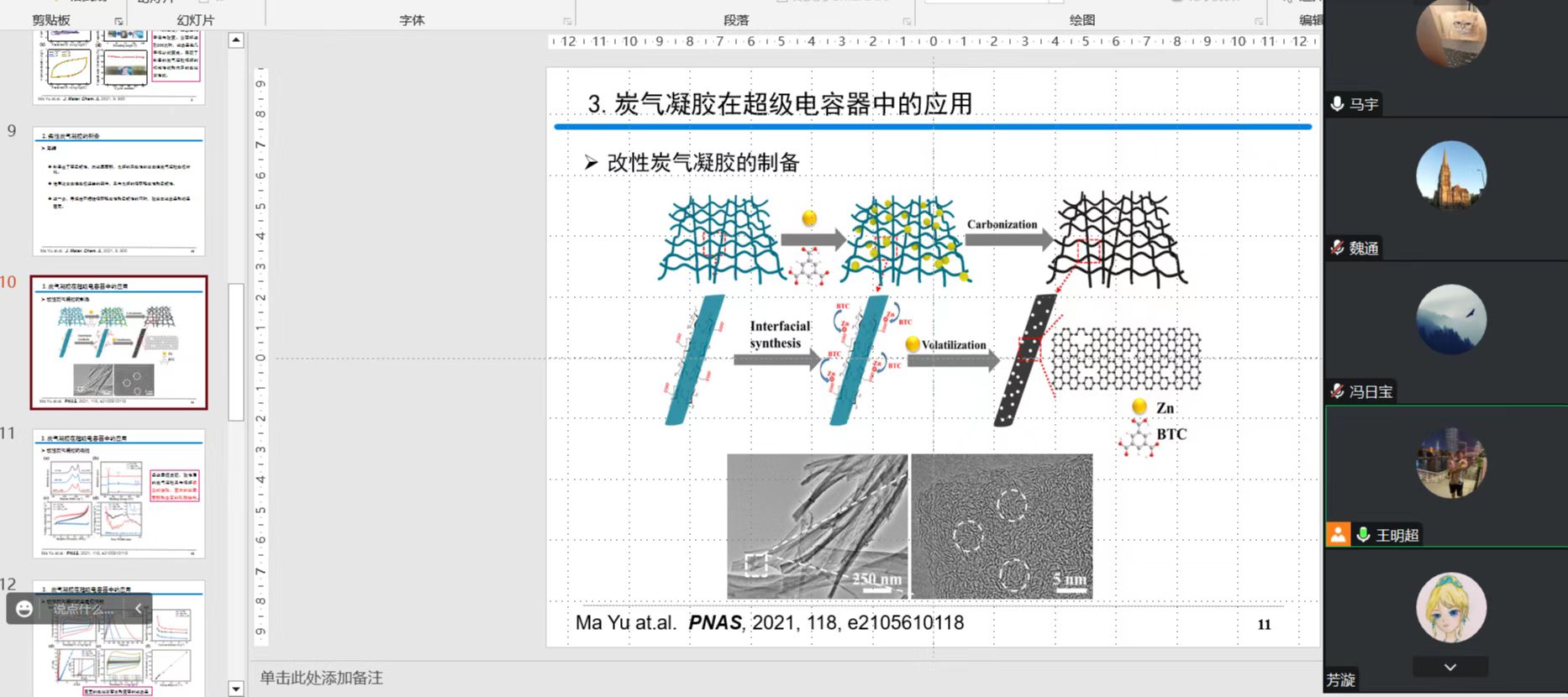
Task: Type in the 说点什么 chat field
Action: coord(82,609)
